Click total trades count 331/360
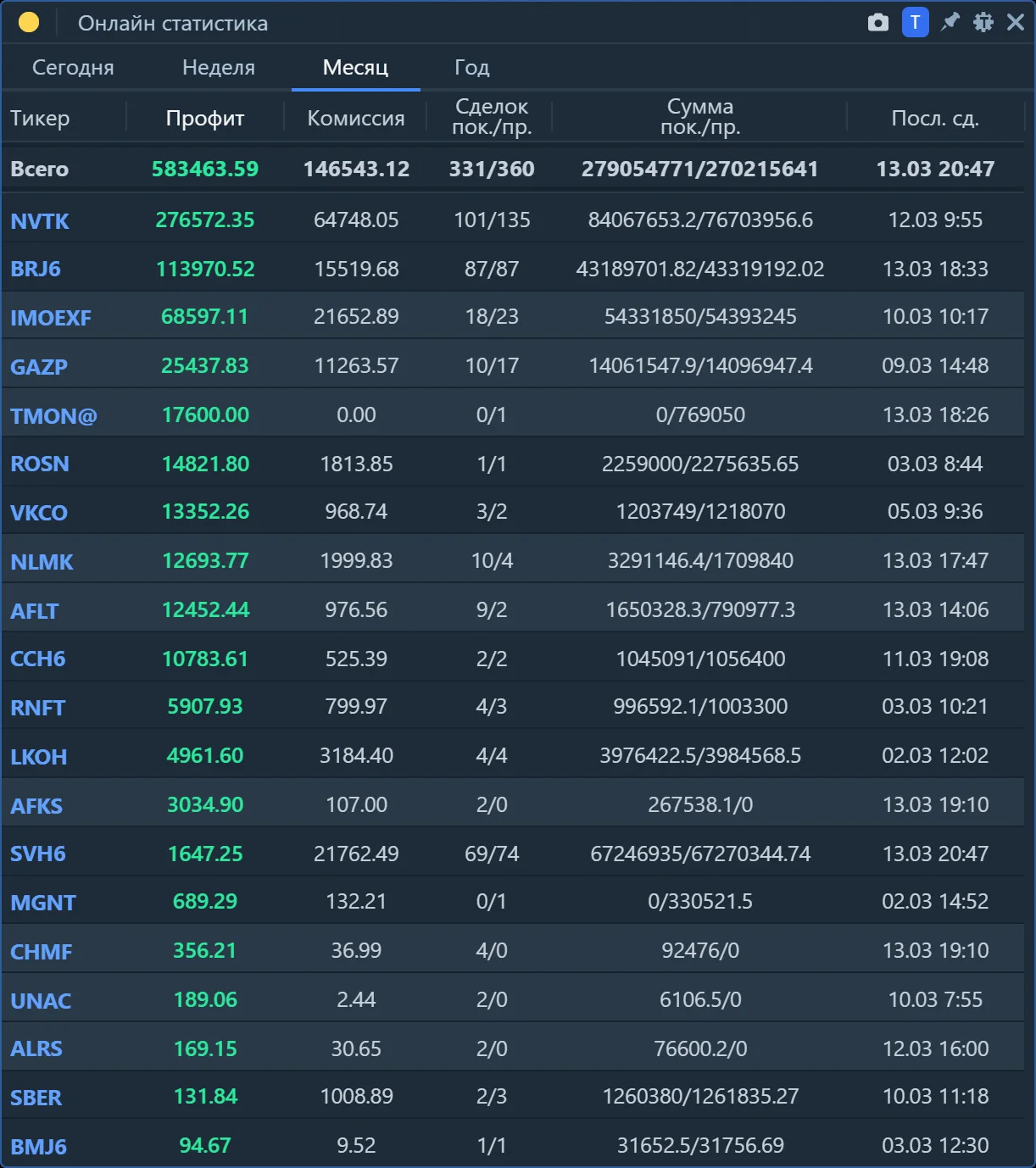The width and height of the screenshot is (1036, 1168). [492, 169]
